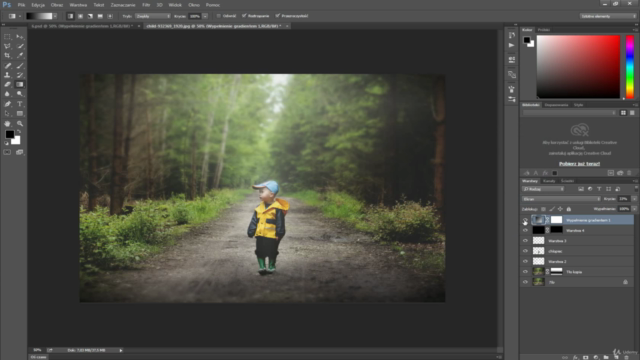Hide the Warstwa 3 layer
This screenshot has width=640, height=360.
pos(525,241)
